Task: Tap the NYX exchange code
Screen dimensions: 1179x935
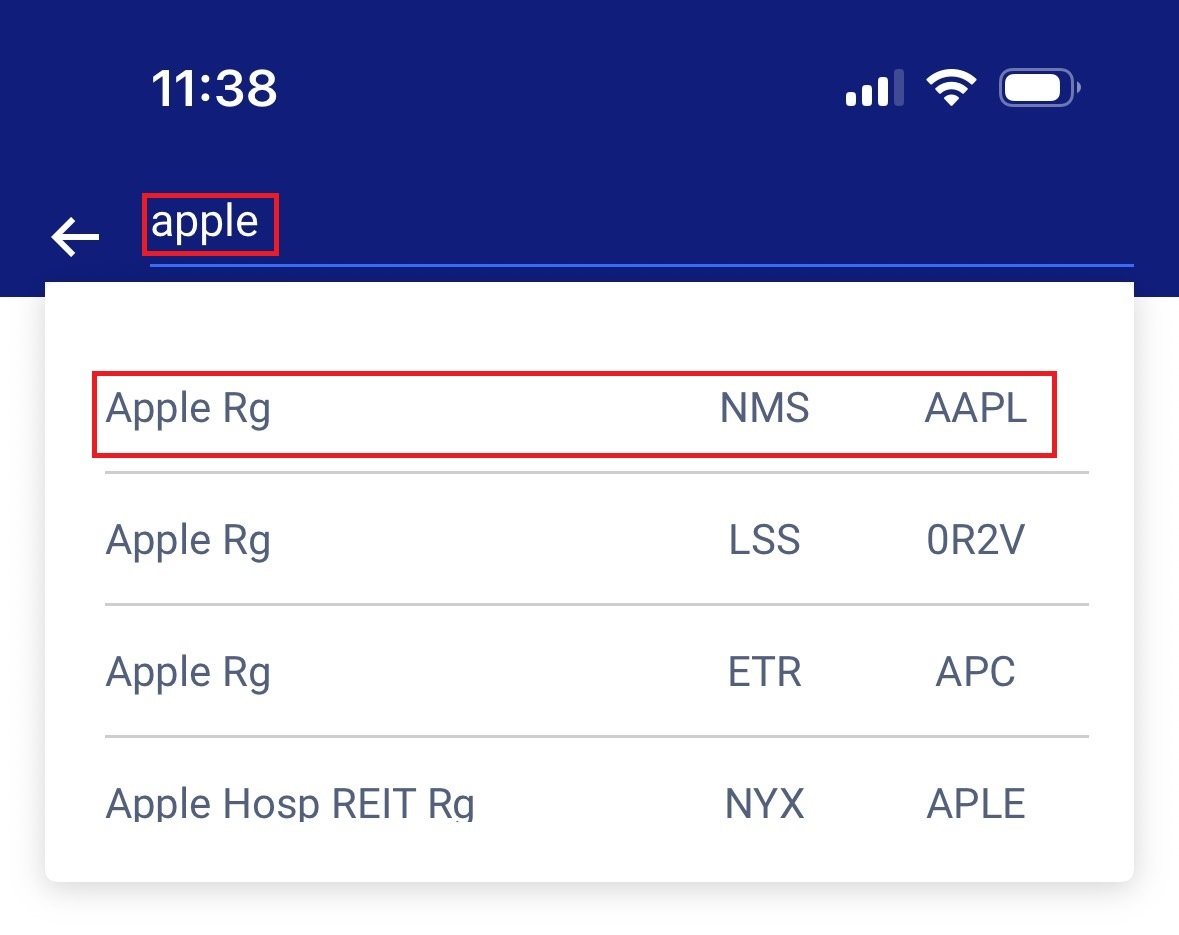Action: (764, 803)
